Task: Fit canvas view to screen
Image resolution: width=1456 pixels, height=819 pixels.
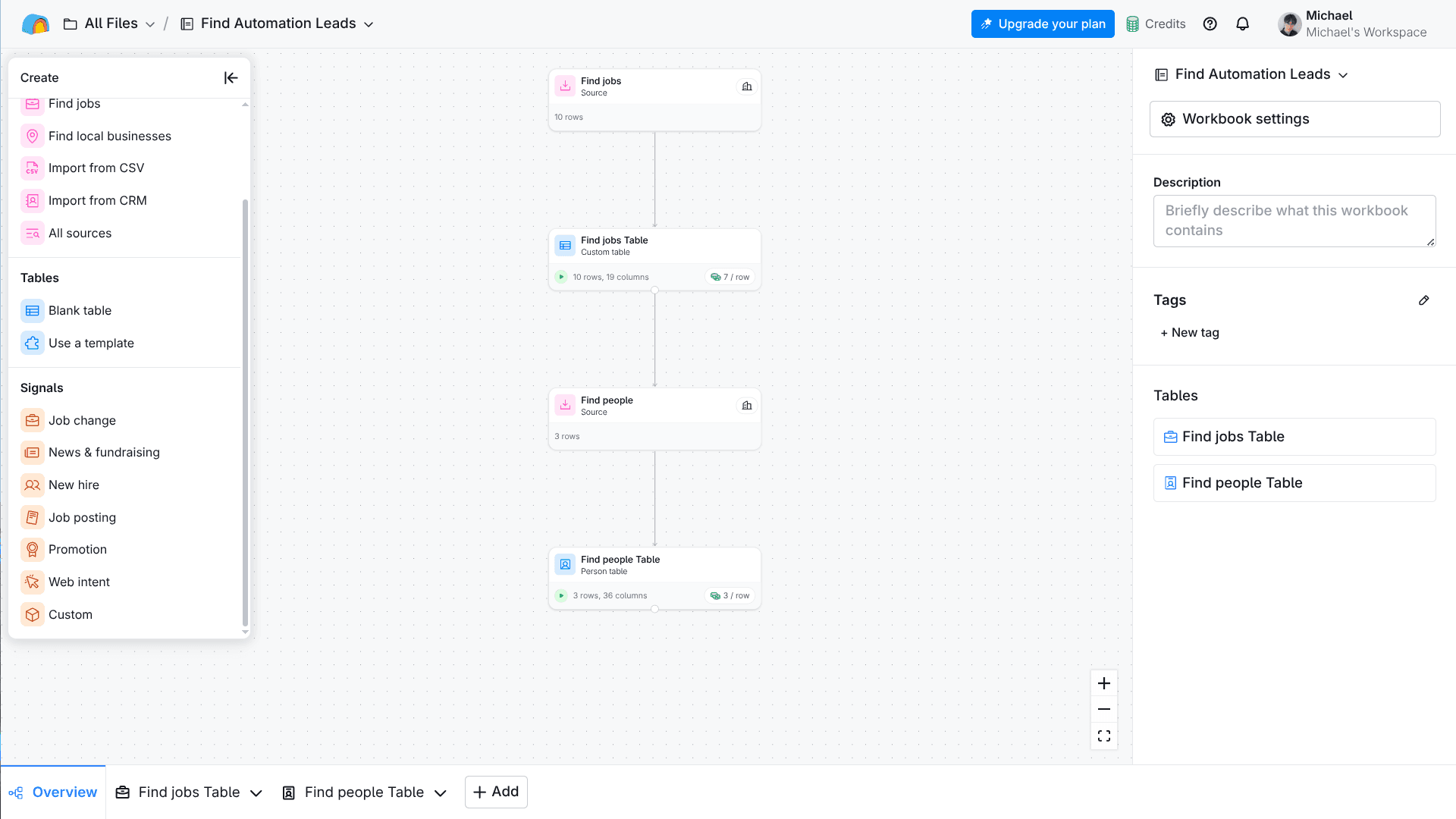Action: pos(1103,736)
